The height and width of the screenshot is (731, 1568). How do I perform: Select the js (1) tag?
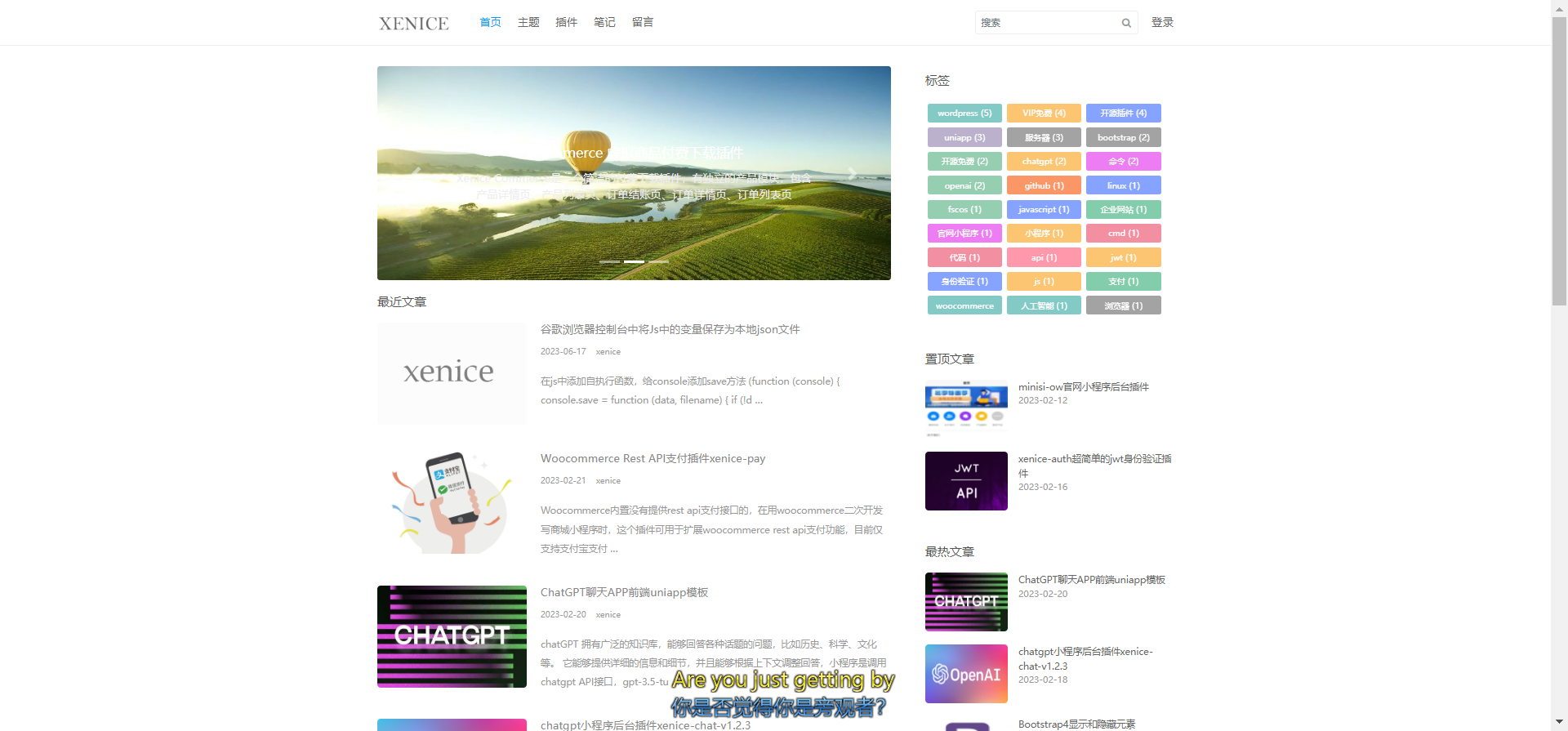click(1044, 282)
